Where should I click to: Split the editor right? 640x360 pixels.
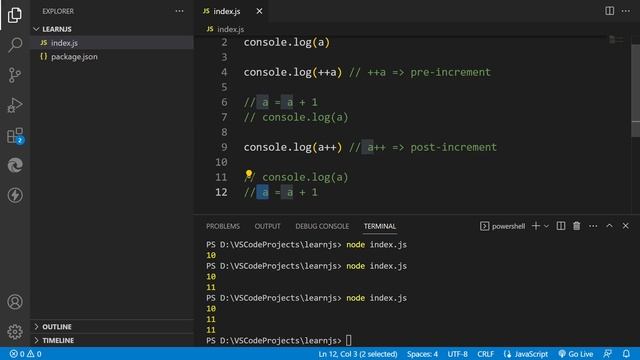click(x=609, y=11)
